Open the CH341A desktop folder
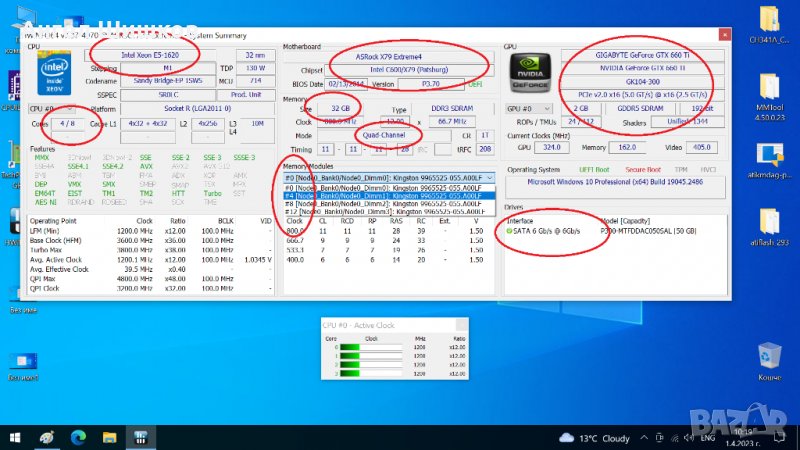The image size is (800, 450). click(x=770, y=20)
